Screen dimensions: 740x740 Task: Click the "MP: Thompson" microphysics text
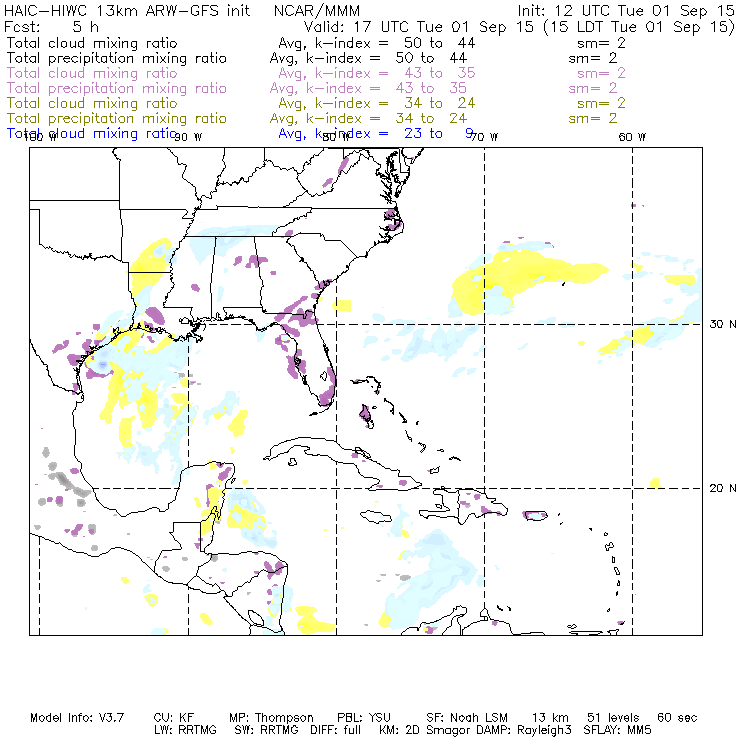coord(271,718)
